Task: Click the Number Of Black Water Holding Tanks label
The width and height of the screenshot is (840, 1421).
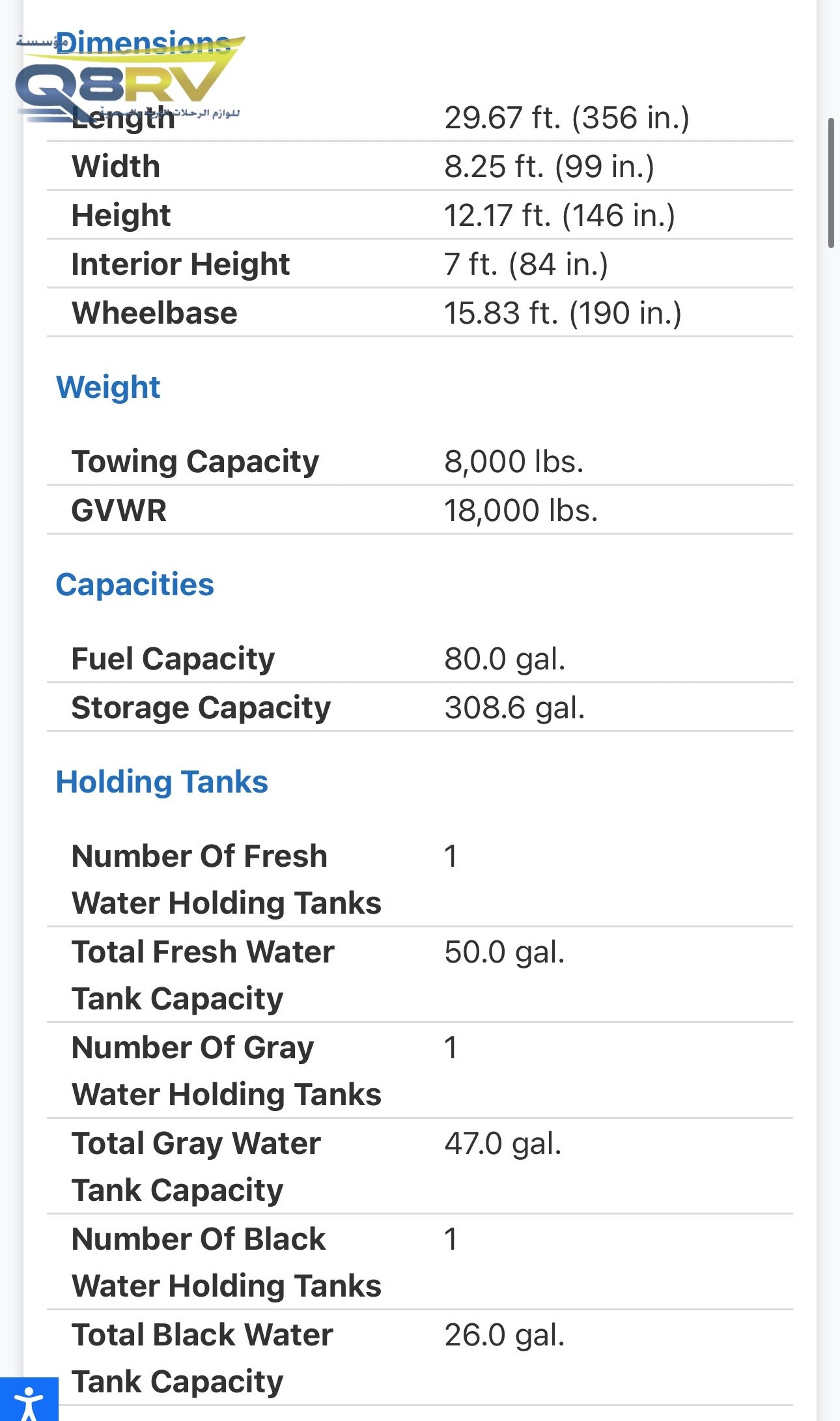Action: click(226, 1262)
